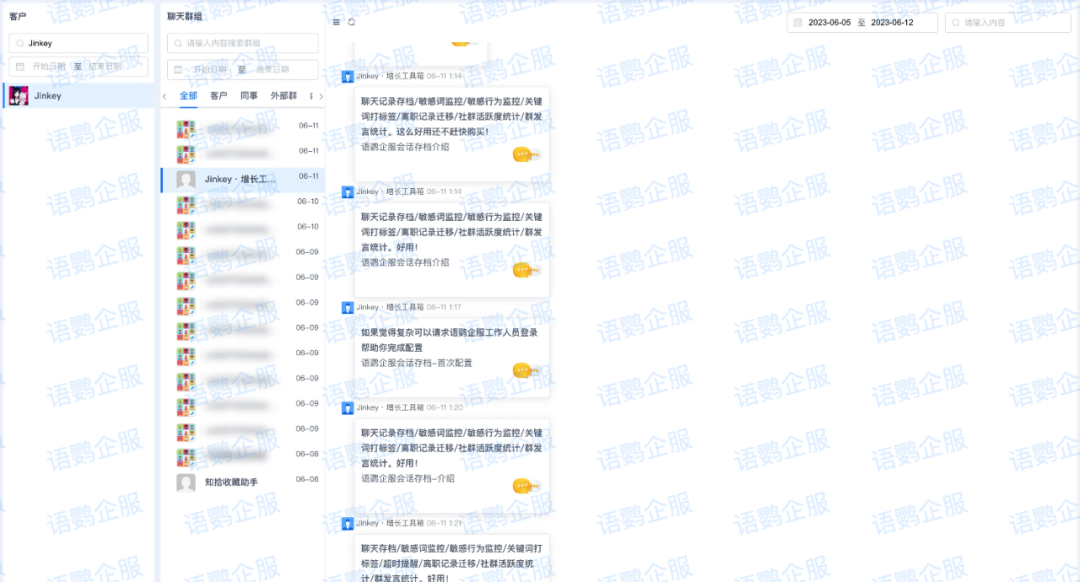Click the message content search field 请输入内容
Image resolution: width=1080 pixels, height=582 pixels.
[x=1010, y=22]
